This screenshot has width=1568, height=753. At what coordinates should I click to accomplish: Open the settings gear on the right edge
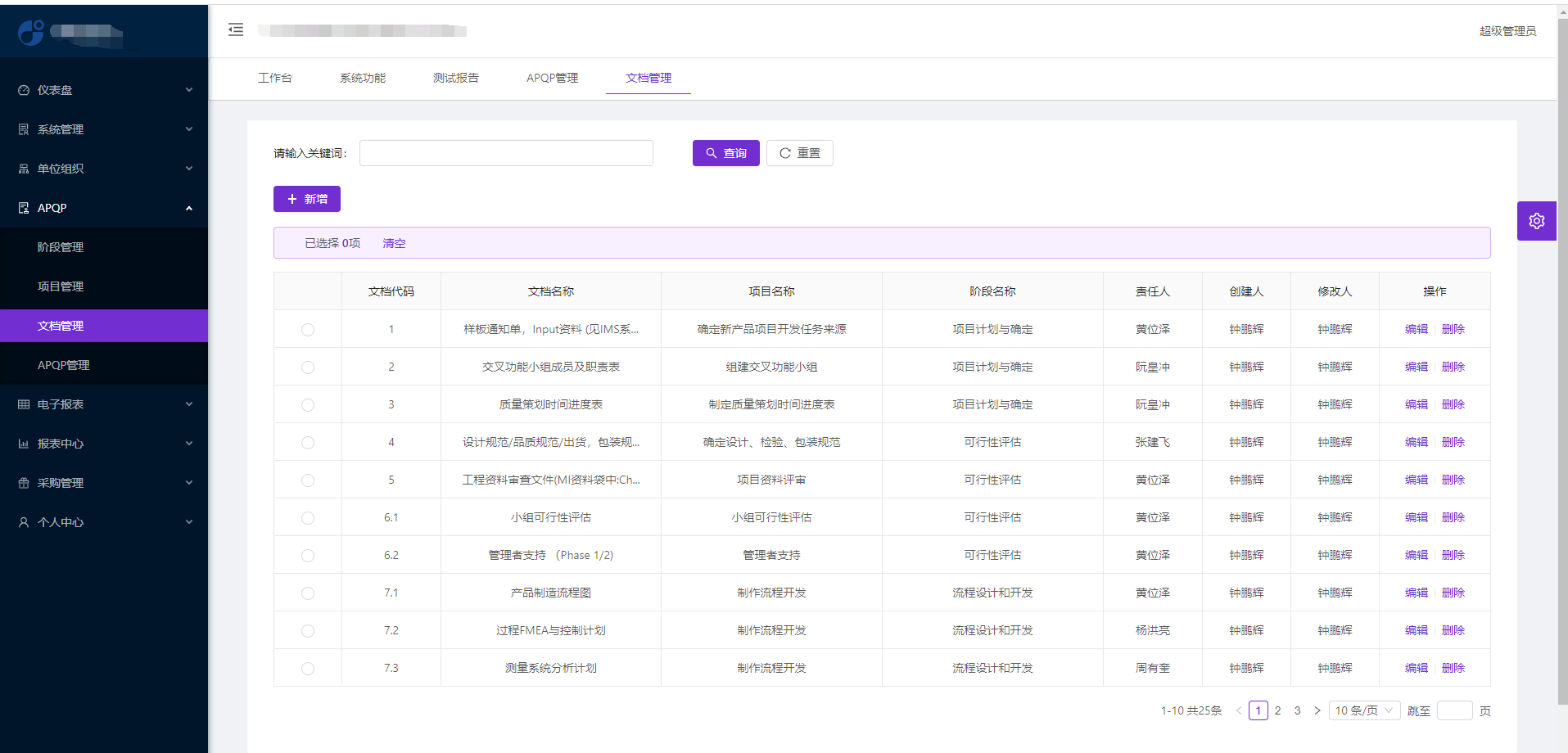click(x=1537, y=220)
